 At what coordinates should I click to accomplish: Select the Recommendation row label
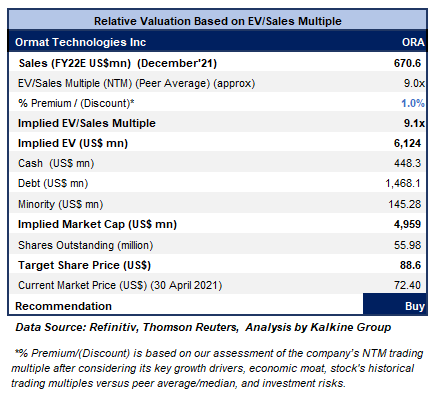click(63, 306)
